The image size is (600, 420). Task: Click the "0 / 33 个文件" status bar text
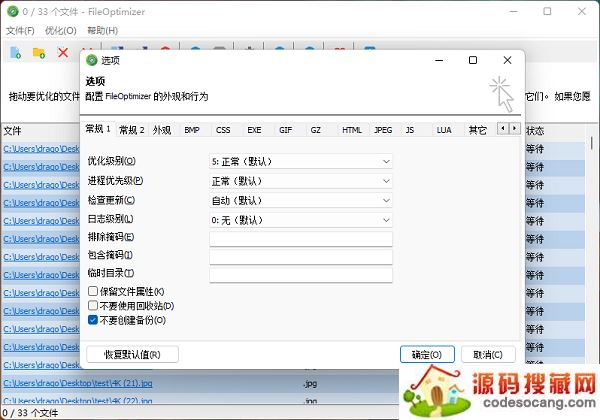tap(30, 413)
